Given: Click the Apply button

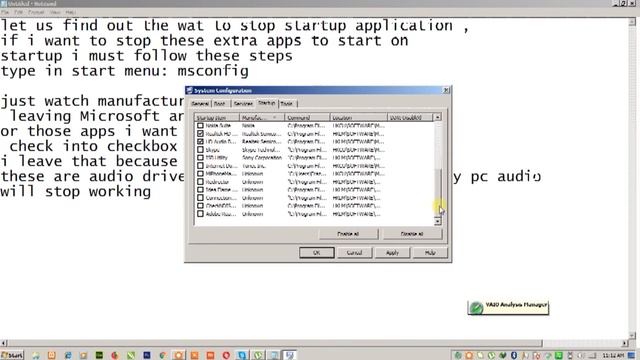Looking at the screenshot, I should pos(392,253).
